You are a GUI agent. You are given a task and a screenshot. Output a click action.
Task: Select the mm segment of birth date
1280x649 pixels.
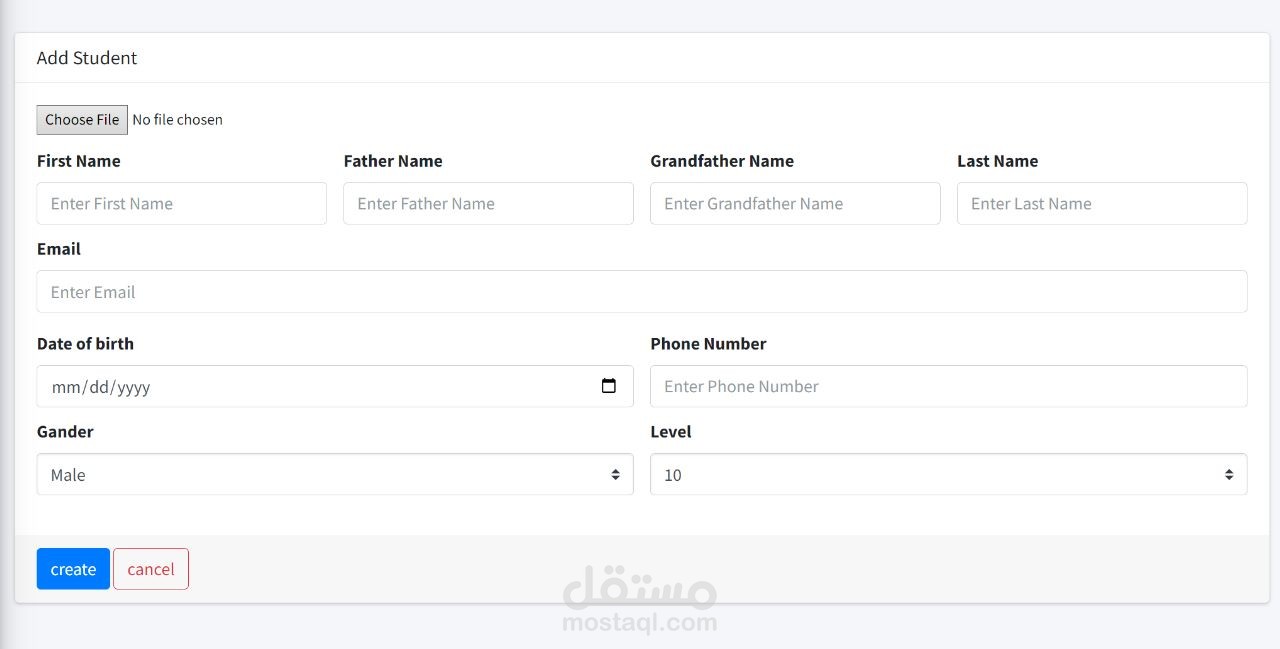[66, 387]
